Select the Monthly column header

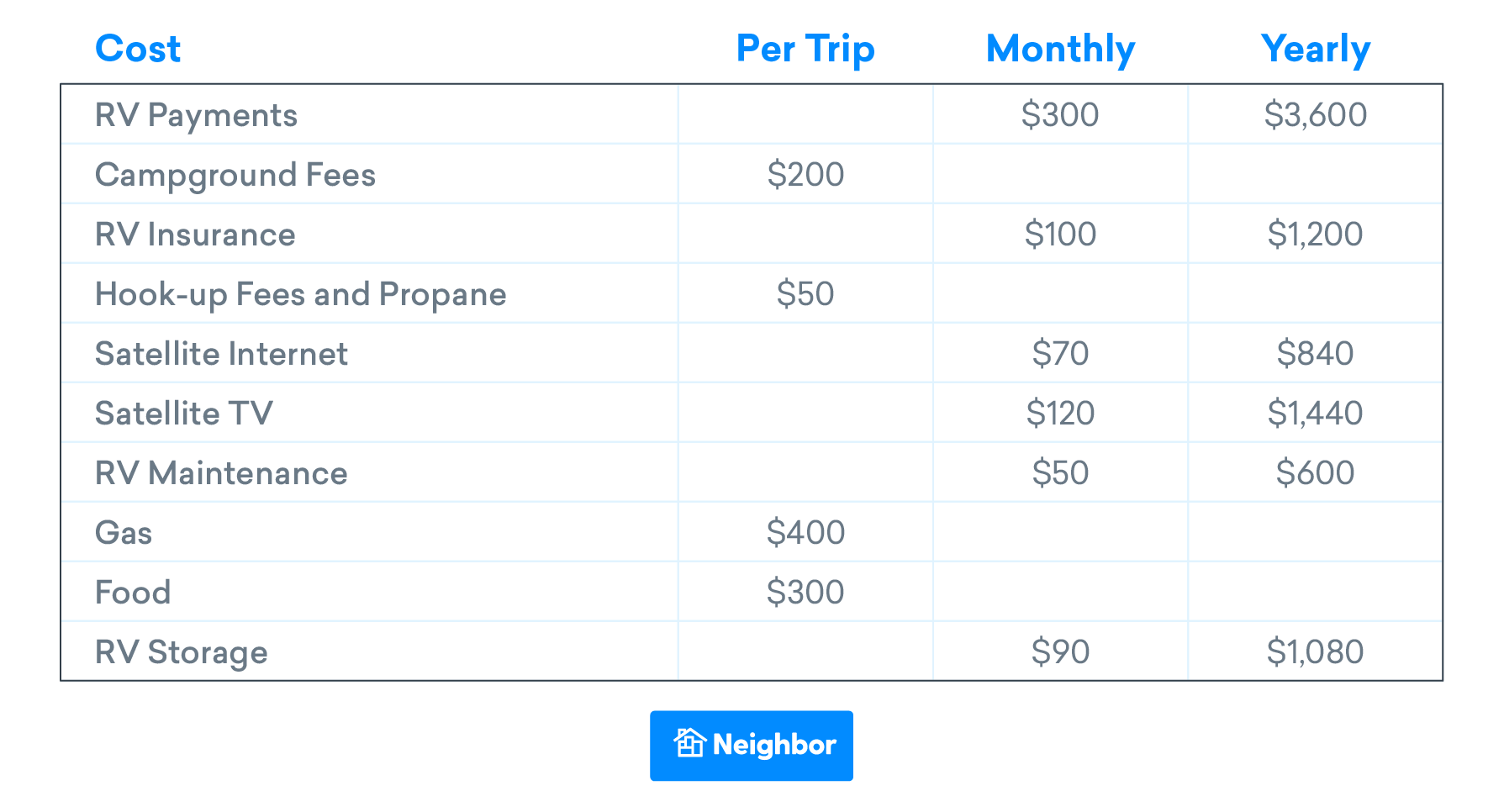click(1060, 49)
